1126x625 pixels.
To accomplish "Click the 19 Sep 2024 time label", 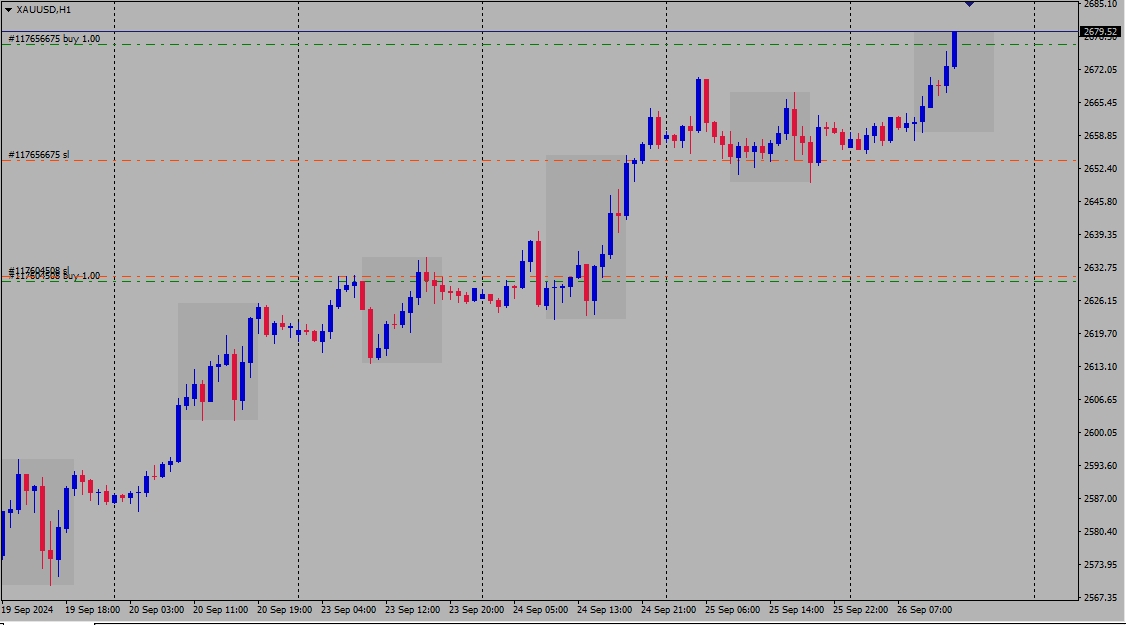I will [27, 610].
